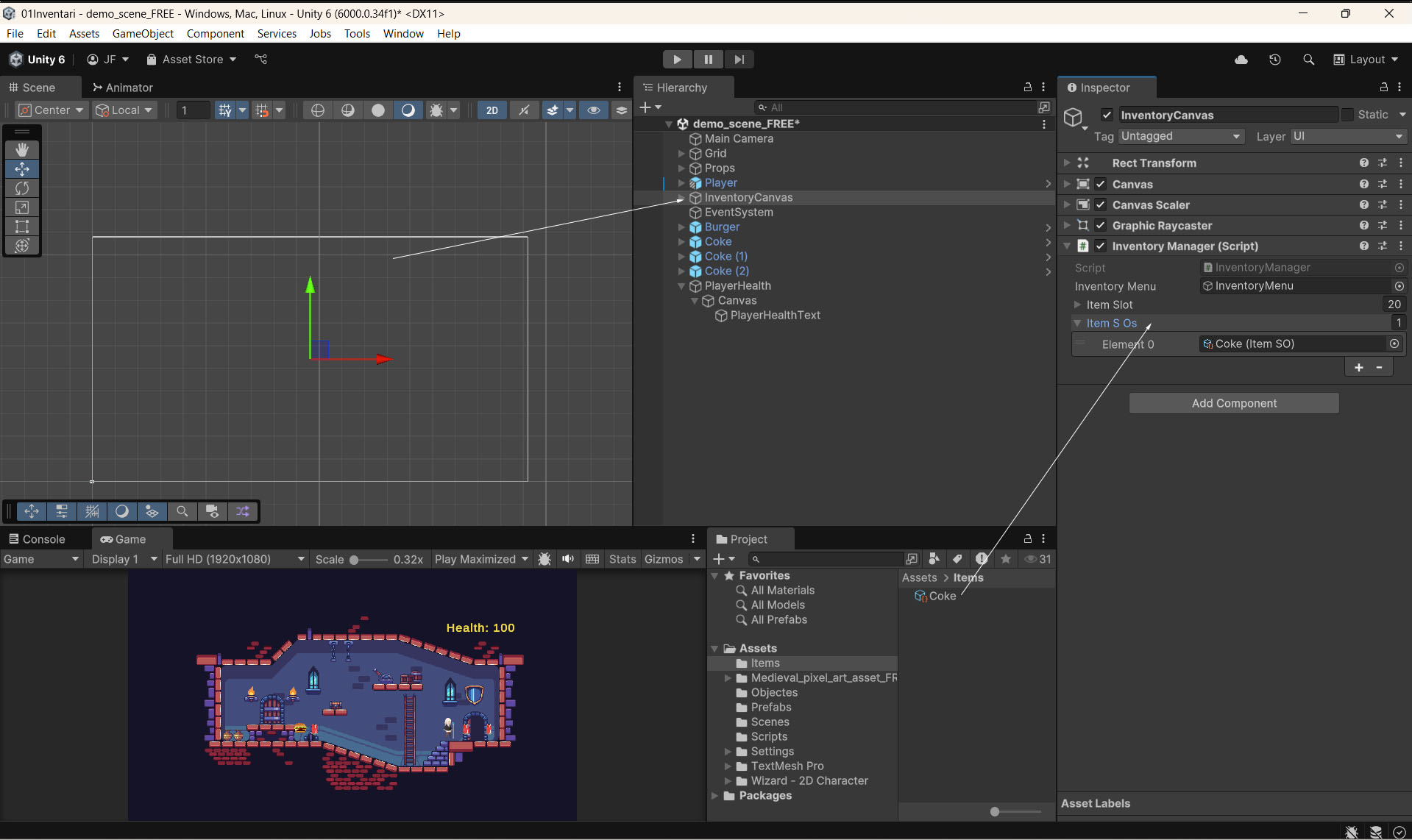The width and height of the screenshot is (1412, 840).
Task: Toggle the Static checkbox
Action: (x=1347, y=115)
